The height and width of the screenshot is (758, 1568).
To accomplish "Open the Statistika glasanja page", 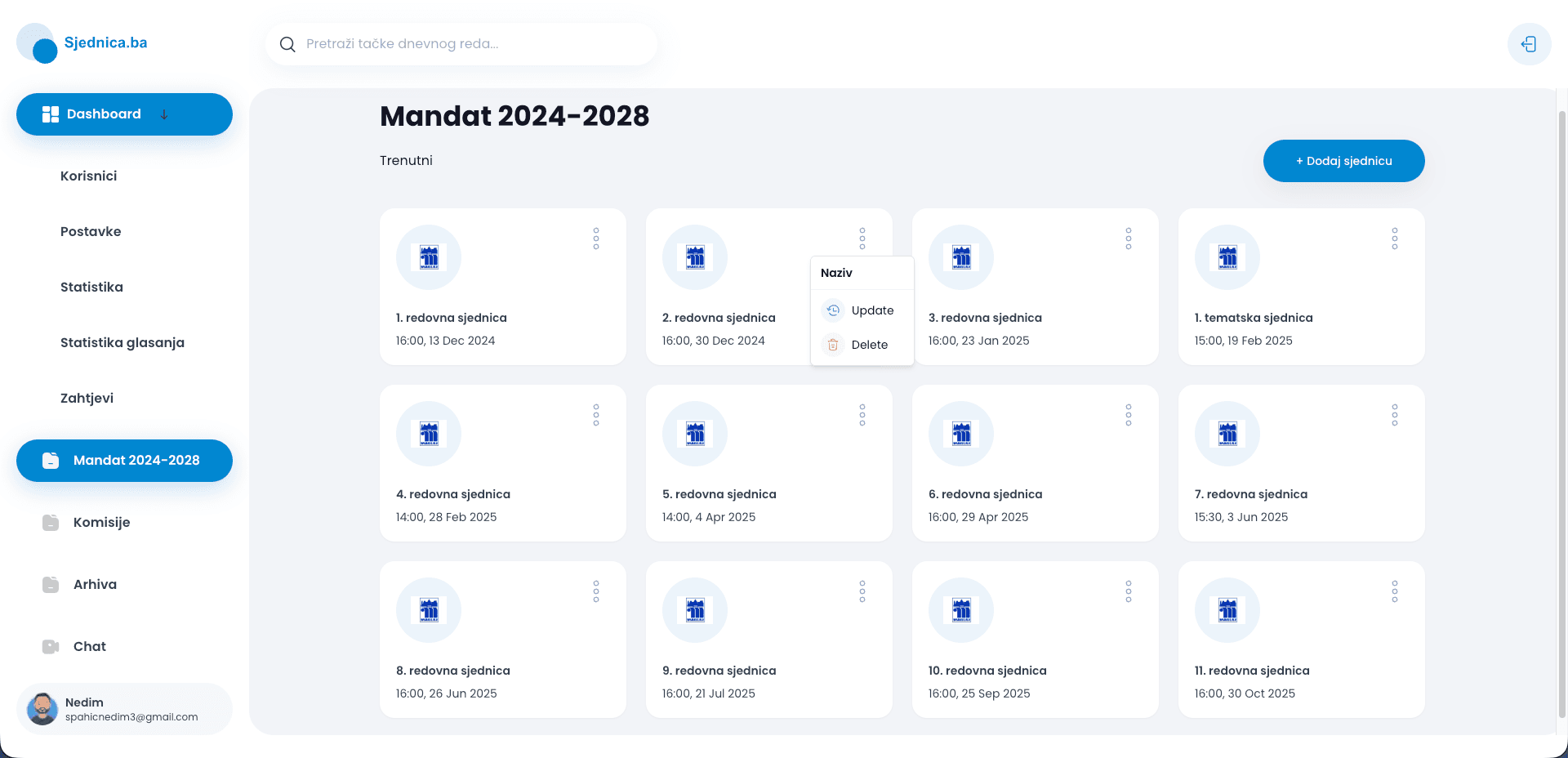I will [122, 343].
